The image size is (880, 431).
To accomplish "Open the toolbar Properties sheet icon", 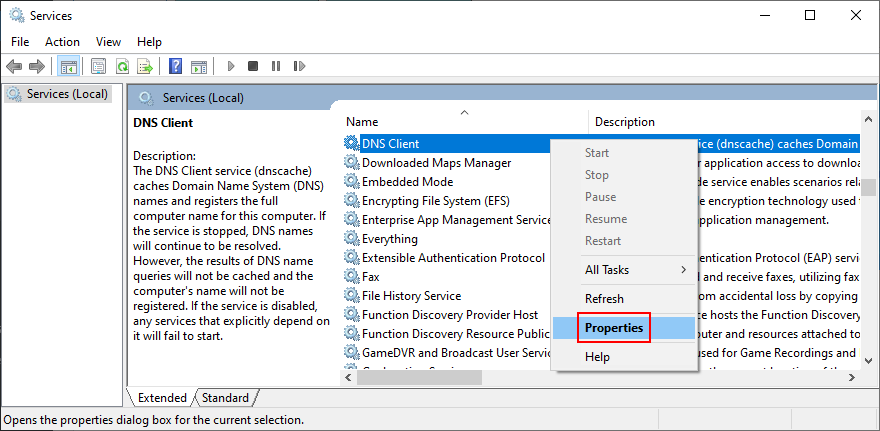I will coord(99,66).
